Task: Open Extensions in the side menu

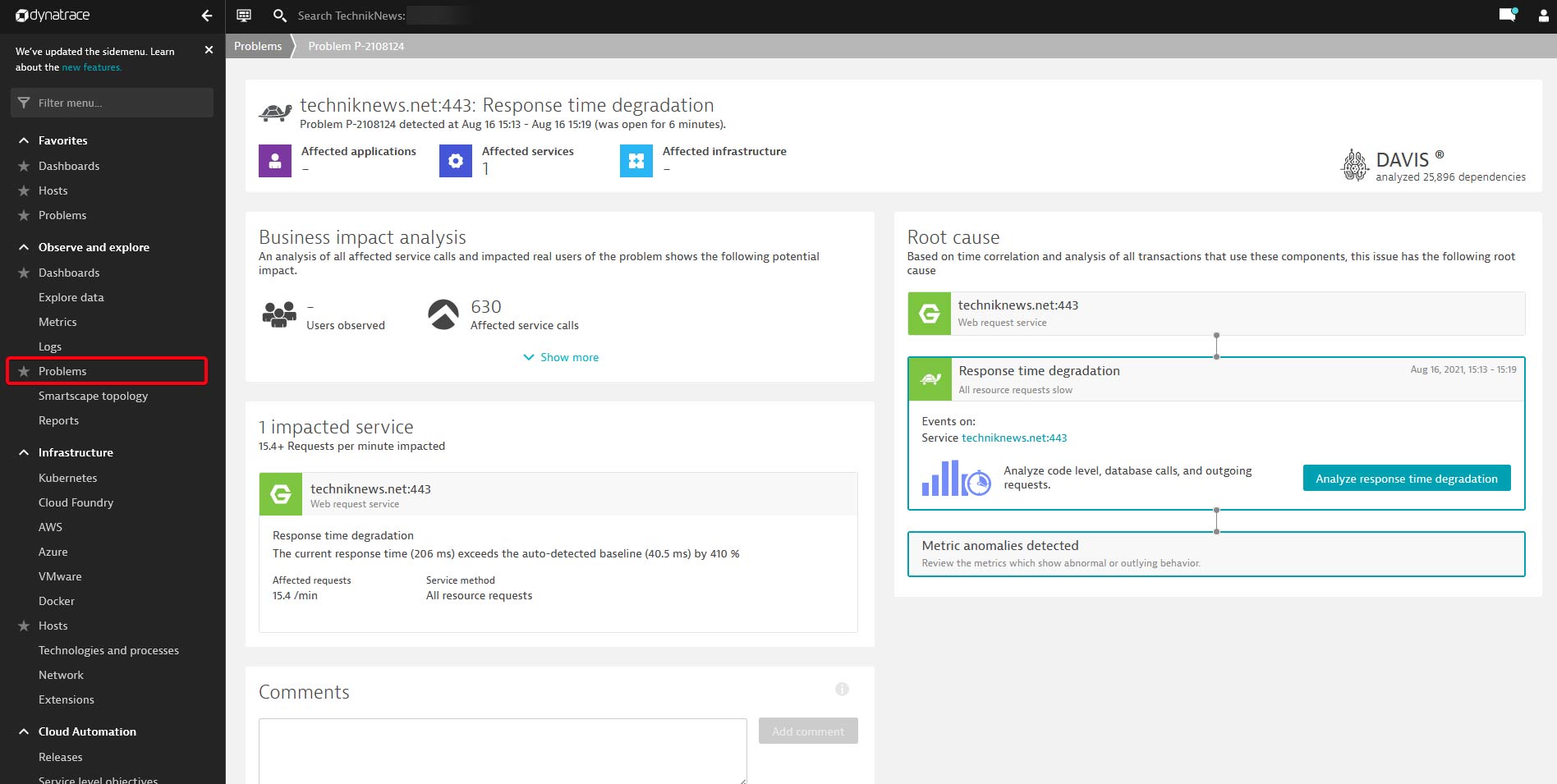Action: coord(67,699)
